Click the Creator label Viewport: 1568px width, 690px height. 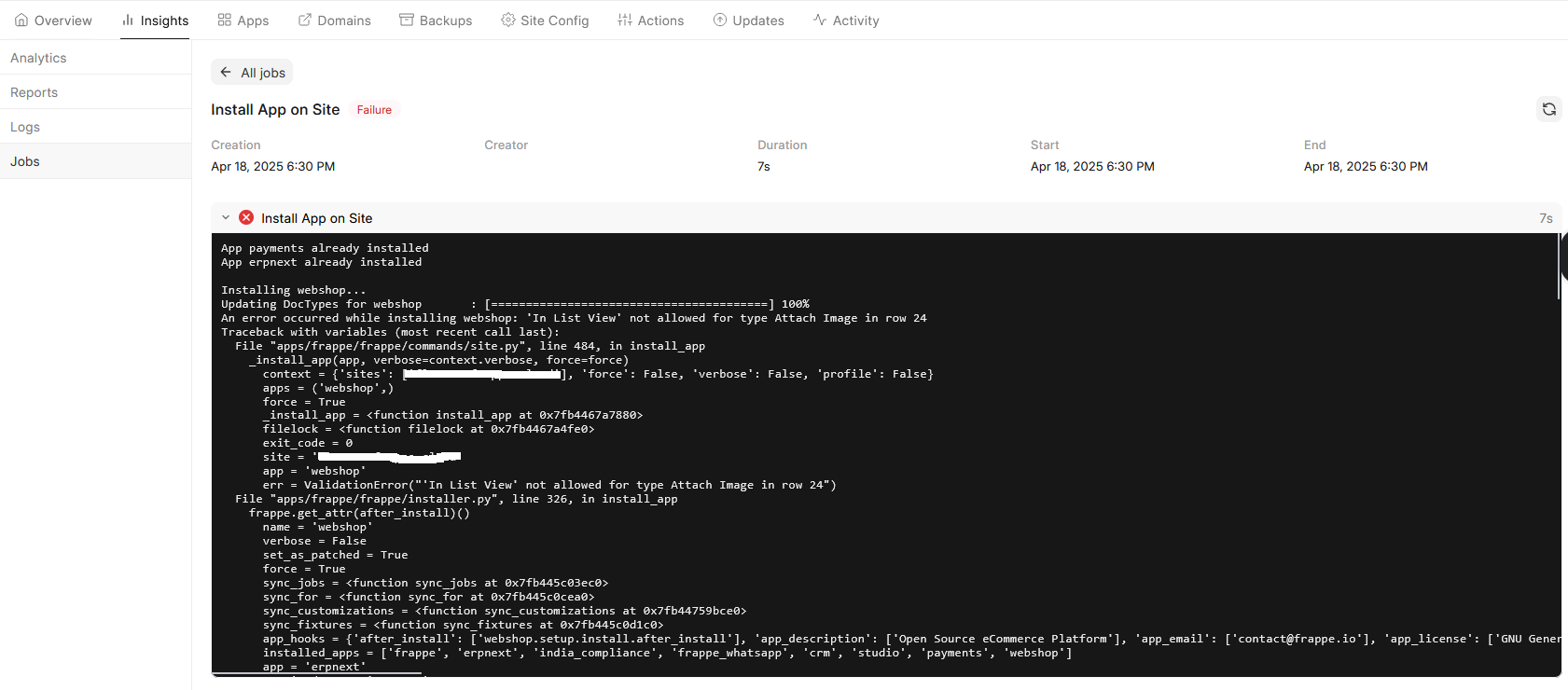(506, 145)
